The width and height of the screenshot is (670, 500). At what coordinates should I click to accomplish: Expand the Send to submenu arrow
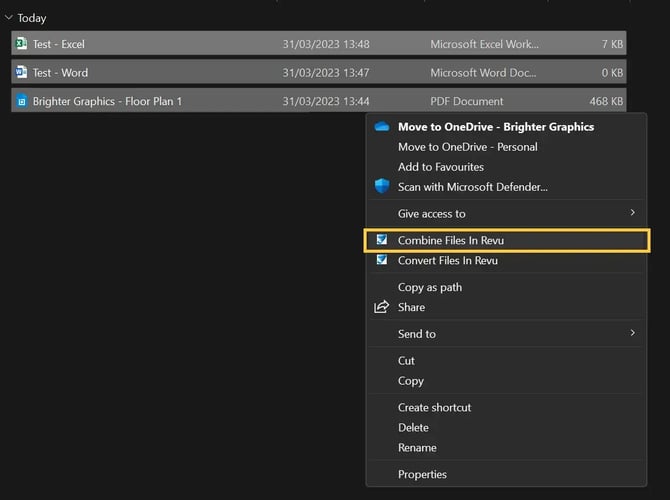[x=632, y=333]
